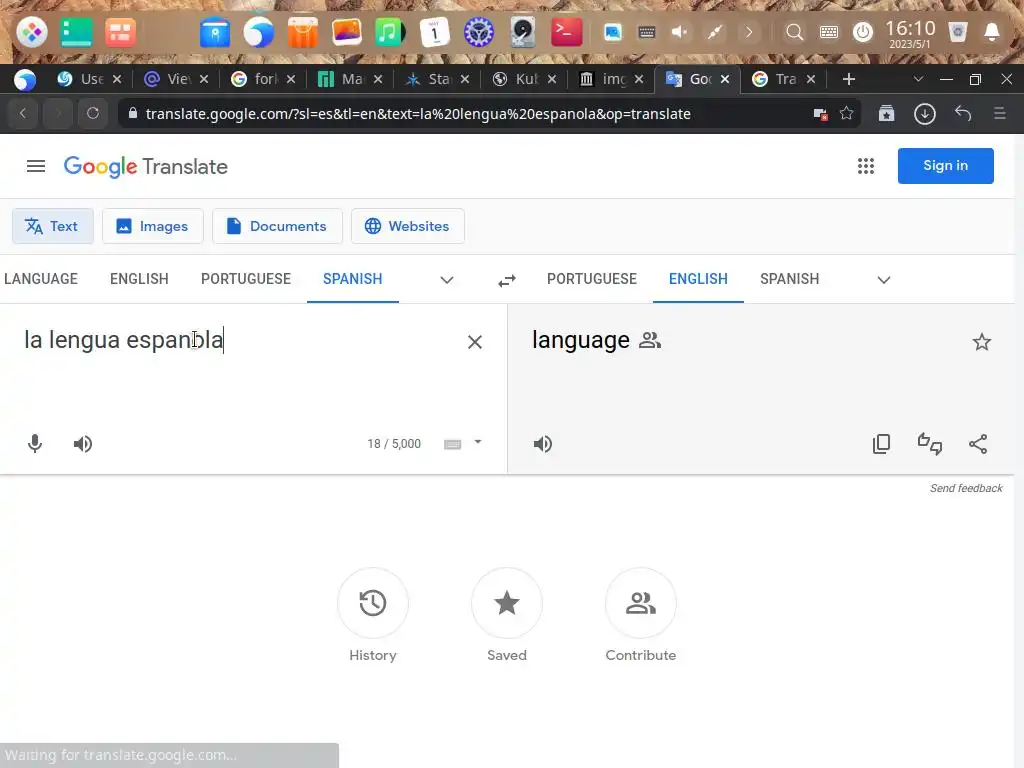Click the volume icon in the system tray
The width and height of the screenshot is (1024, 768).
tap(679, 31)
